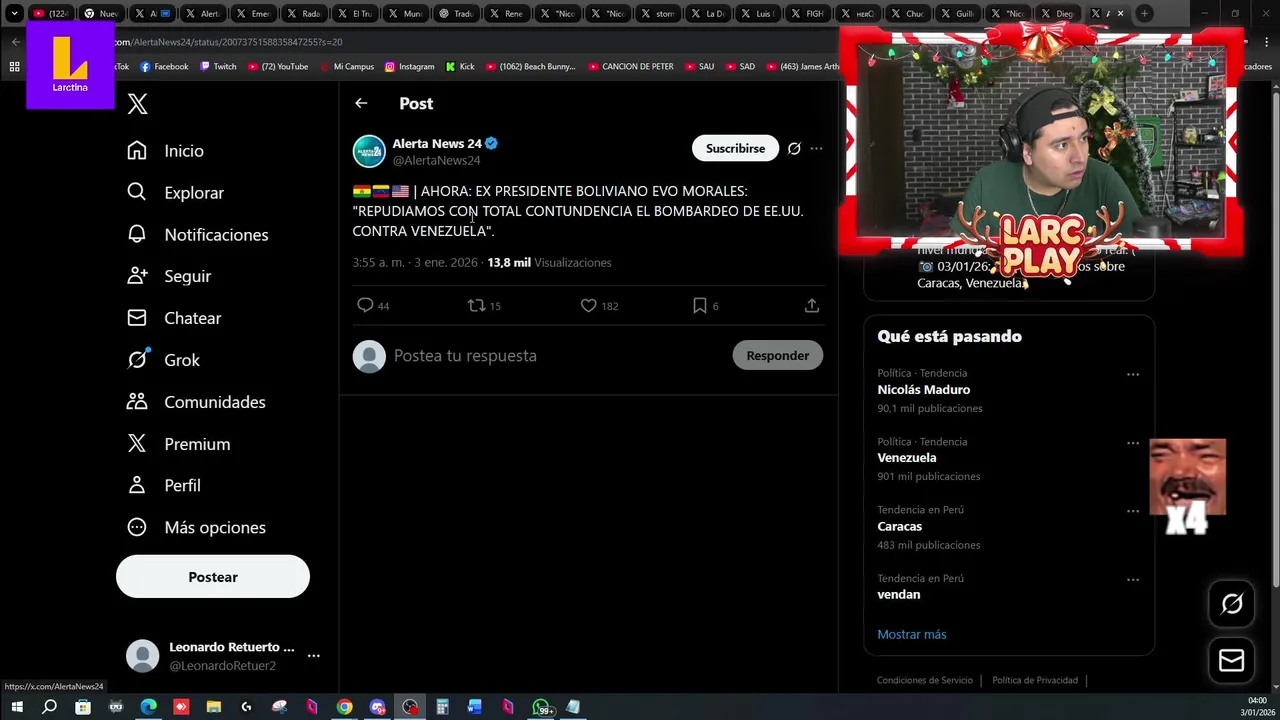Image resolution: width=1280 pixels, height=720 pixels.
Task: Open Google Chrome from taskbar
Action: click(x=344, y=707)
